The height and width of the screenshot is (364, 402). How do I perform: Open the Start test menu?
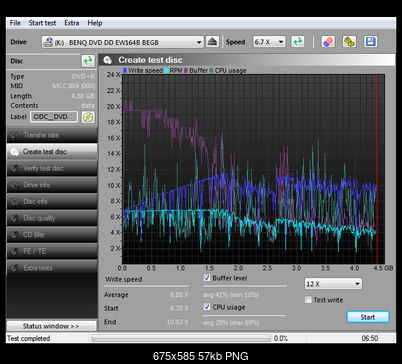click(x=42, y=23)
